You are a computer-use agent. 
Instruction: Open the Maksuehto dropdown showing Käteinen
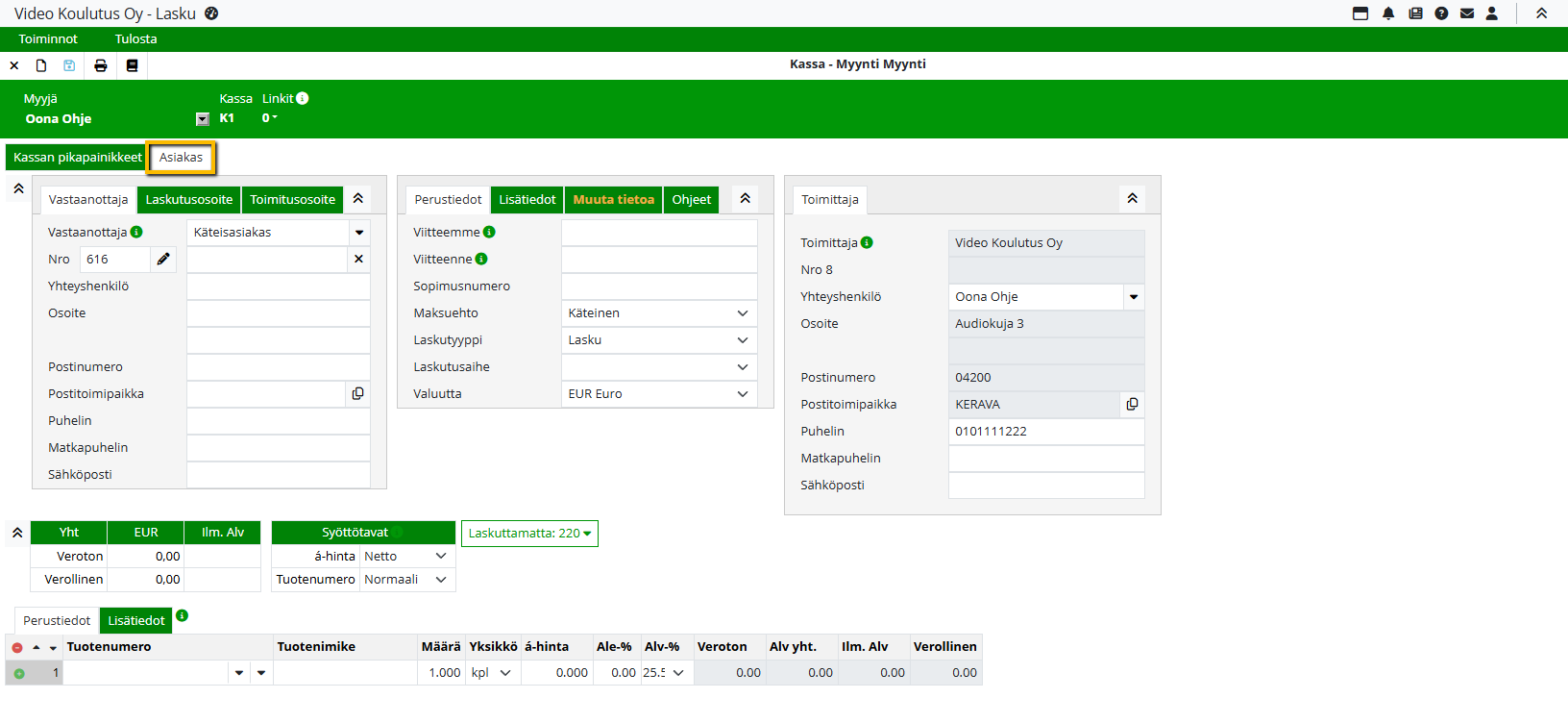tap(659, 313)
